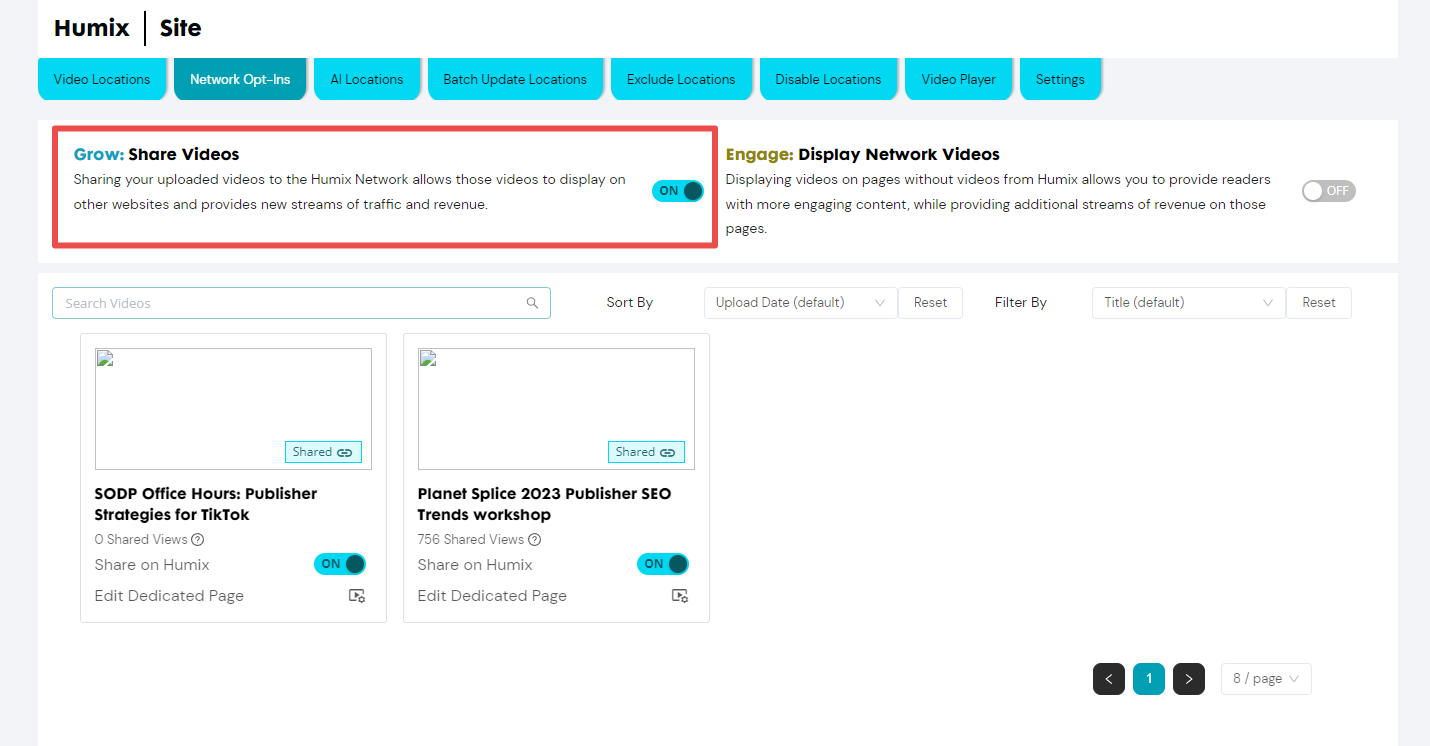Enable Engage: Display Network Videos toggle
1430x746 pixels.
[1329, 191]
